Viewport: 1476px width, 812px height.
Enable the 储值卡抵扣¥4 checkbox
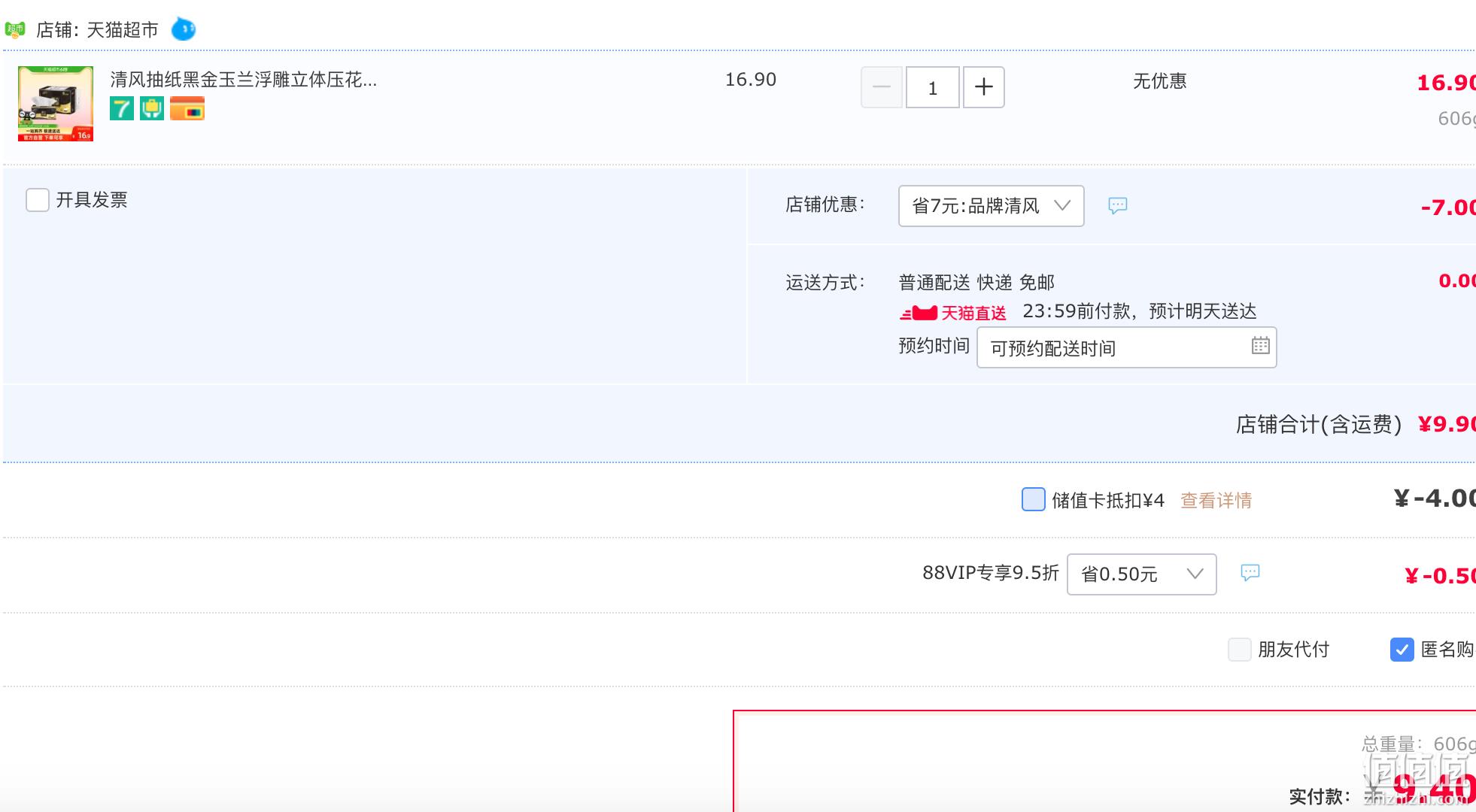point(1034,499)
